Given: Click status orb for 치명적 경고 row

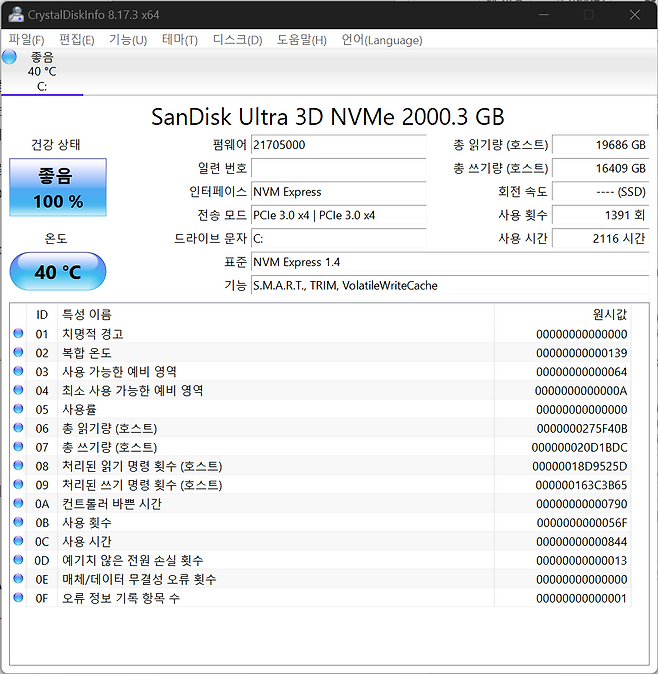Looking at the screenshot, I should point(18,334).
